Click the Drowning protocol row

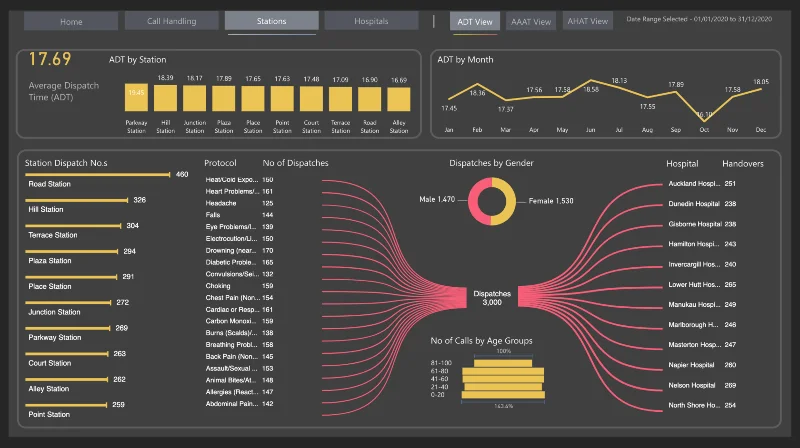click(x=239, y=251)
